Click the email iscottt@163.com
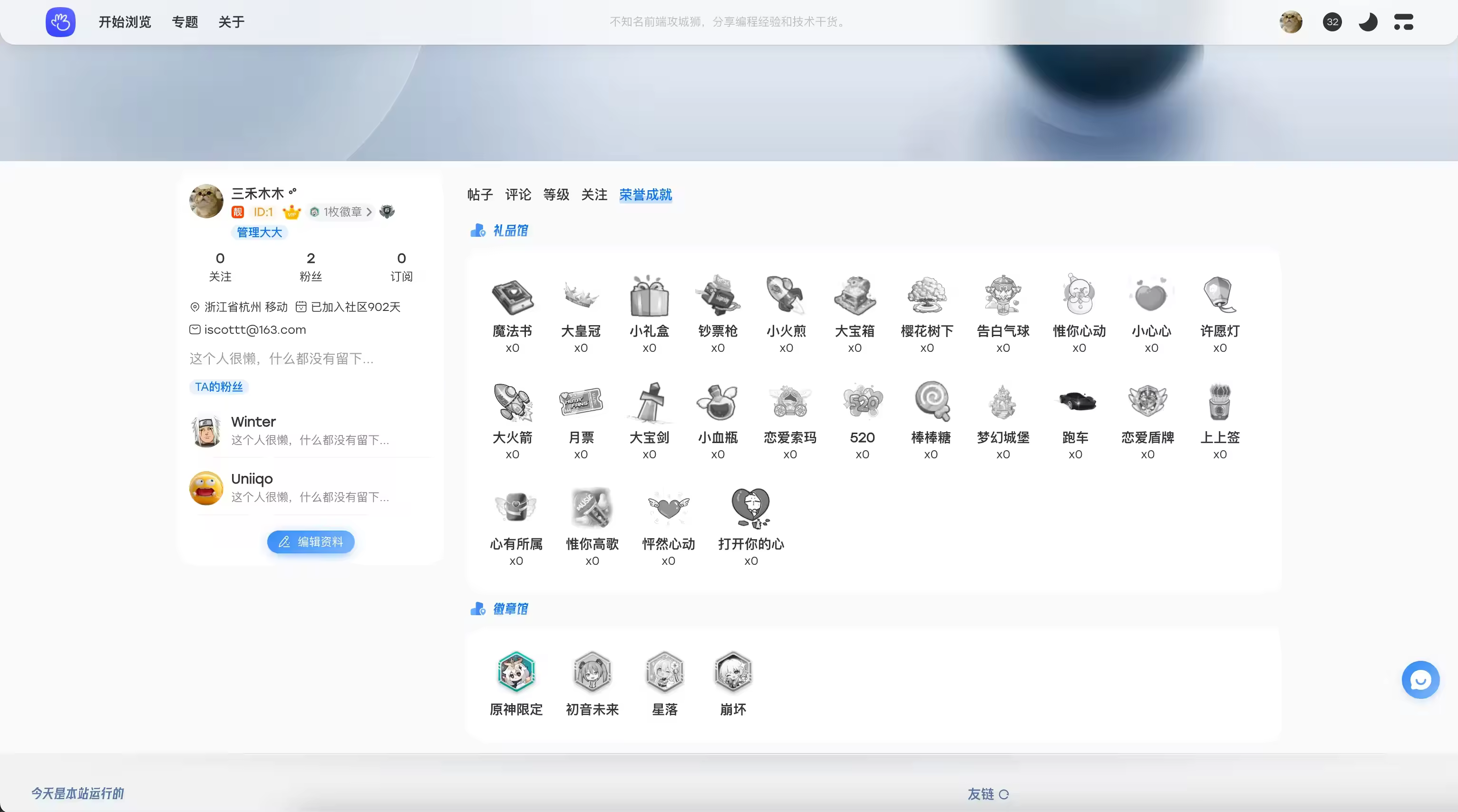Viewport: 1458px width, 812px height. (x=255, y=329)
